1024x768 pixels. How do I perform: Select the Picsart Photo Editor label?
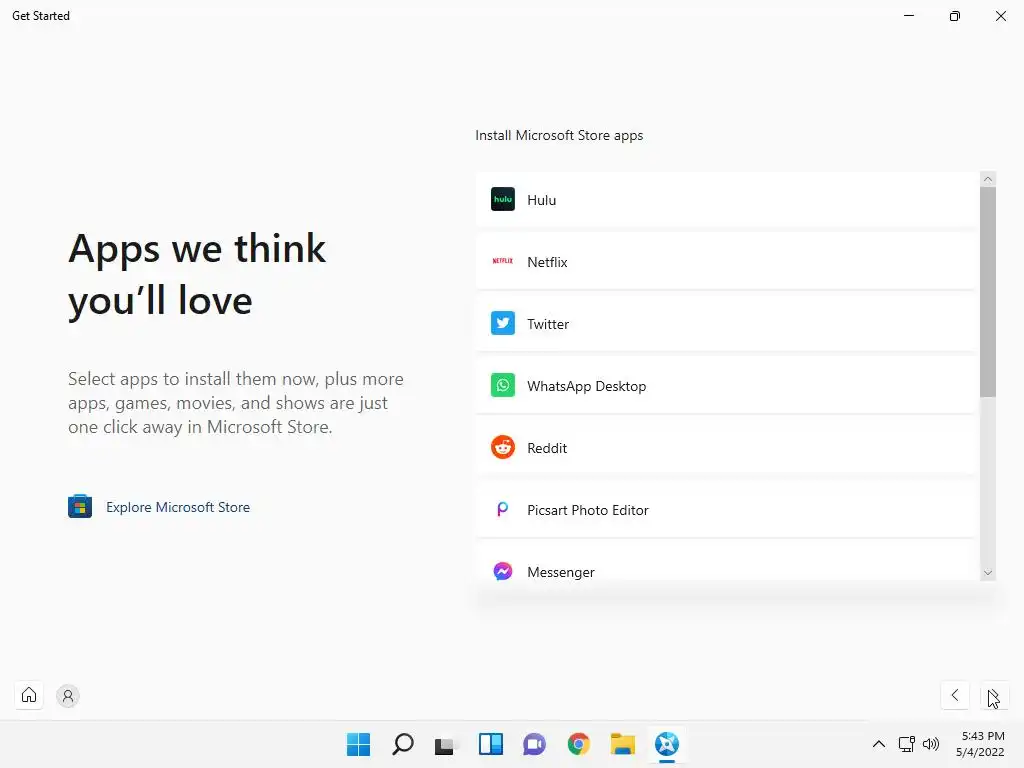(x=588, y=510)
